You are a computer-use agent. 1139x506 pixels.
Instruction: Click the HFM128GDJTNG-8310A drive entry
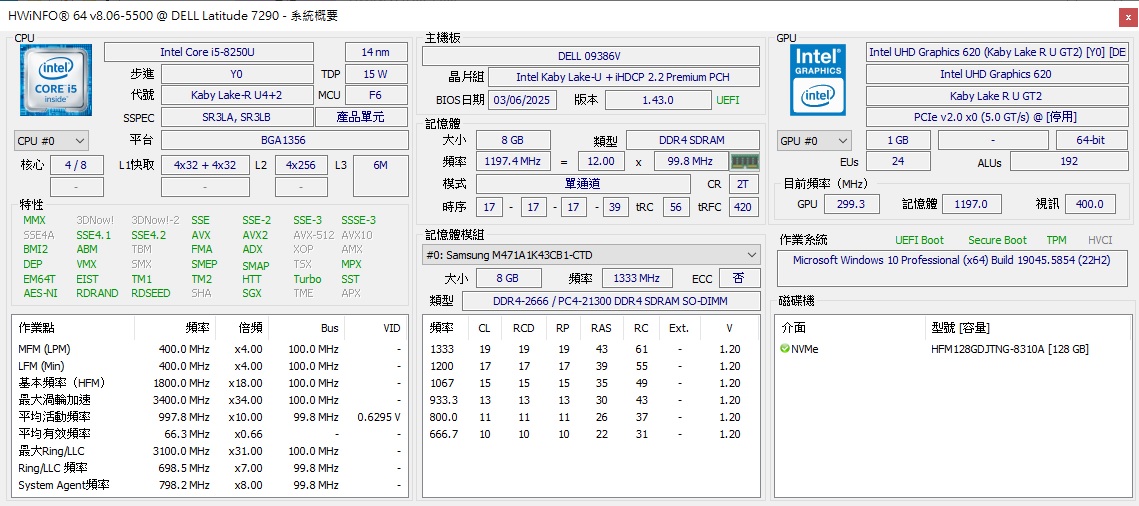pyautogui.click(x=1010, y=349)
